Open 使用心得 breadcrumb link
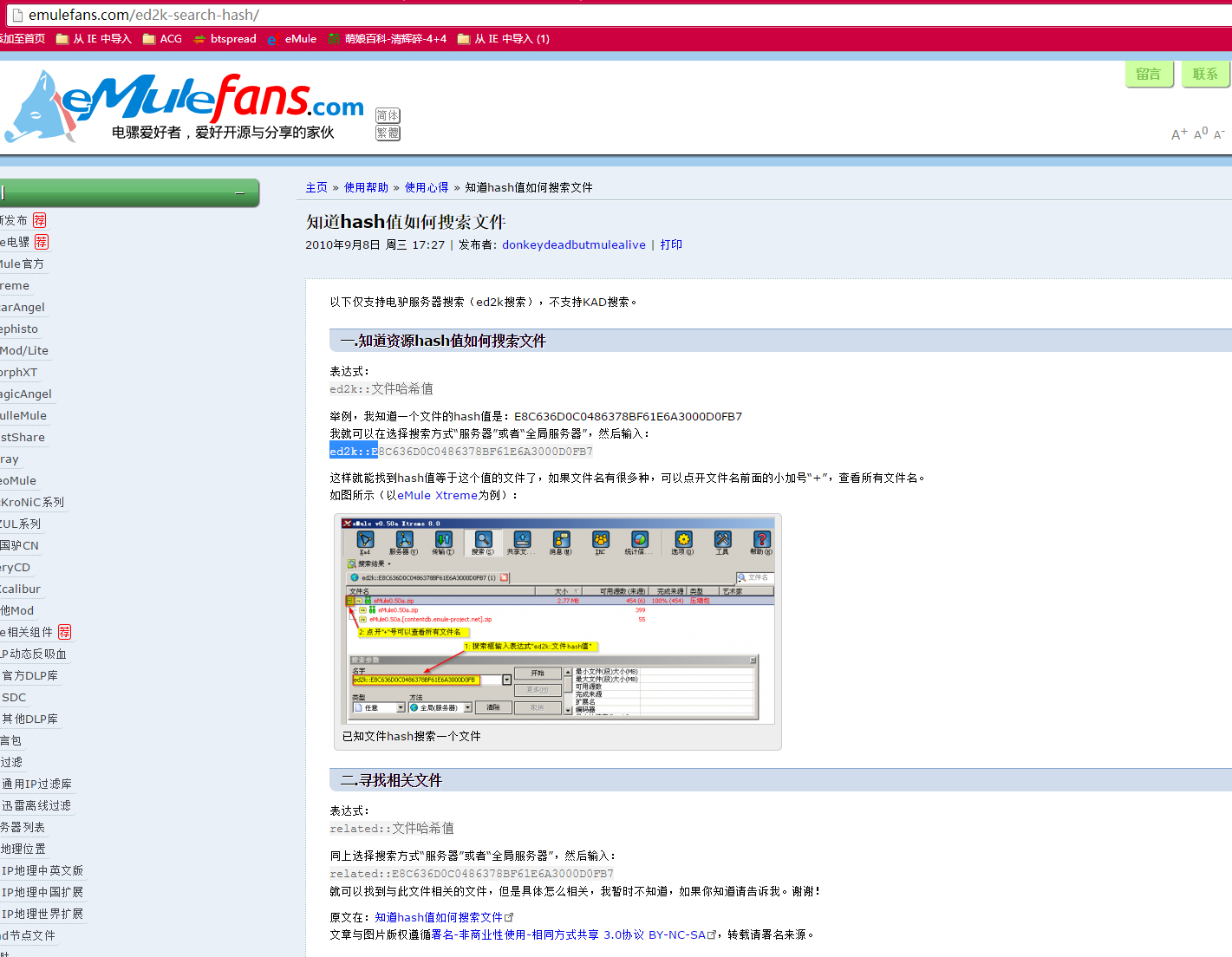Screen dimensions: 1232x957 point(427,187)
